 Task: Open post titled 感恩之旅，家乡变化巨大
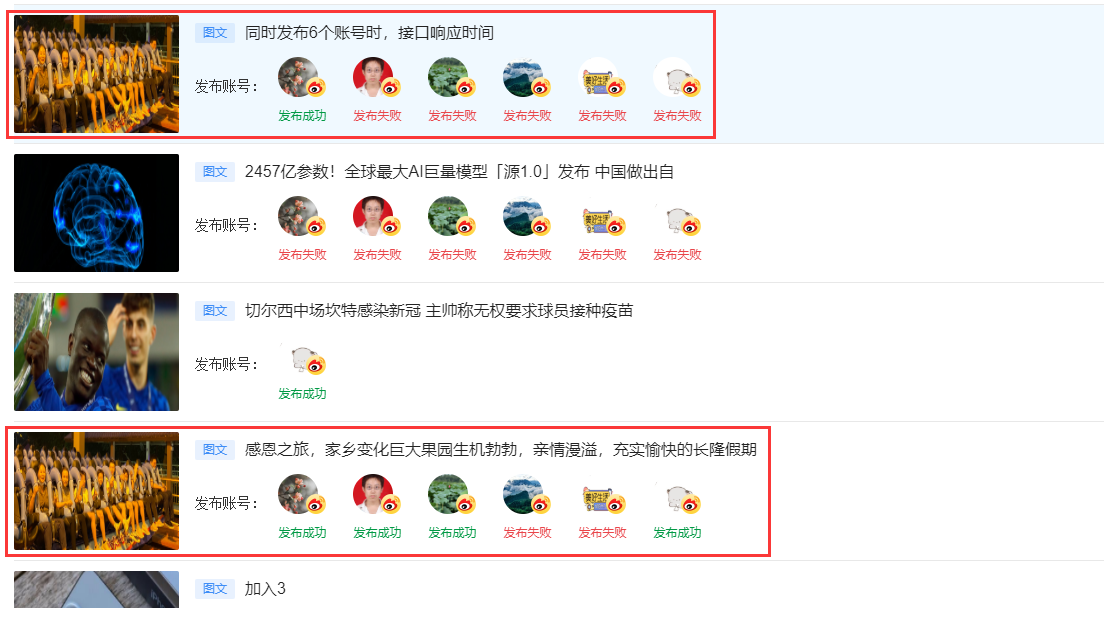click(501, 449)
